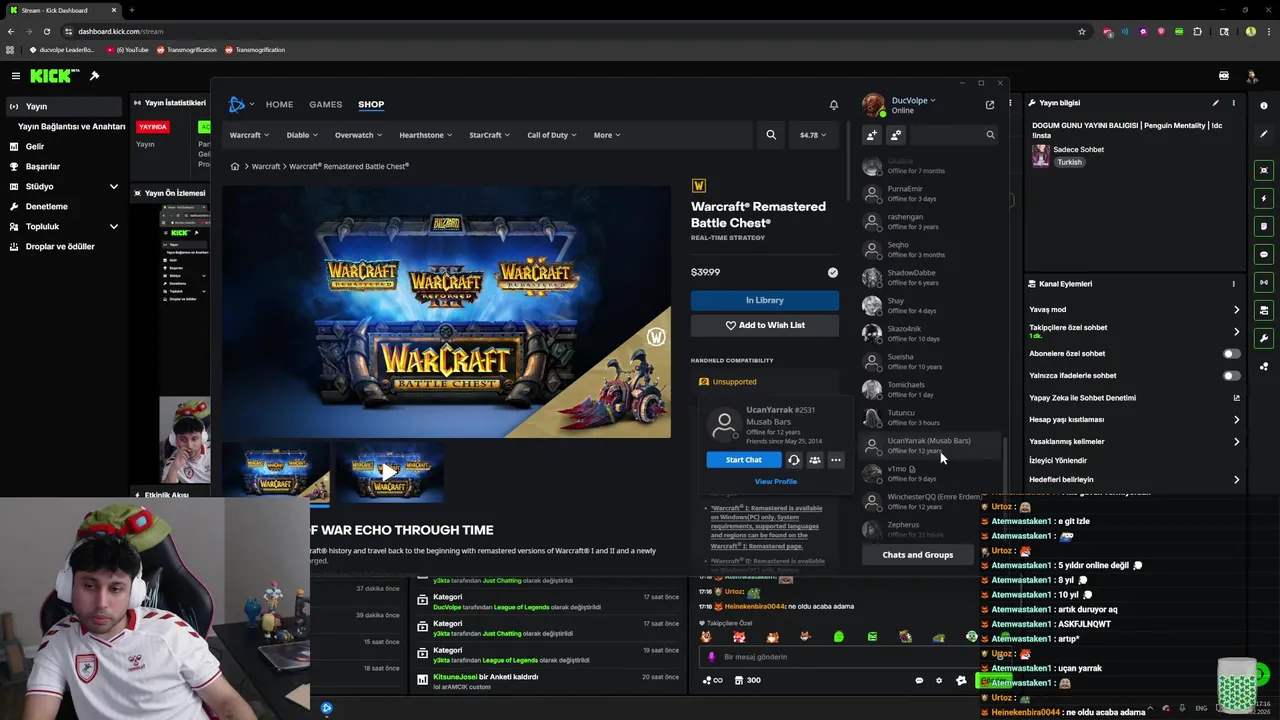Click the shop search magnifier icon
Viewport: 1280px width, 720px height.
[771, 135]
